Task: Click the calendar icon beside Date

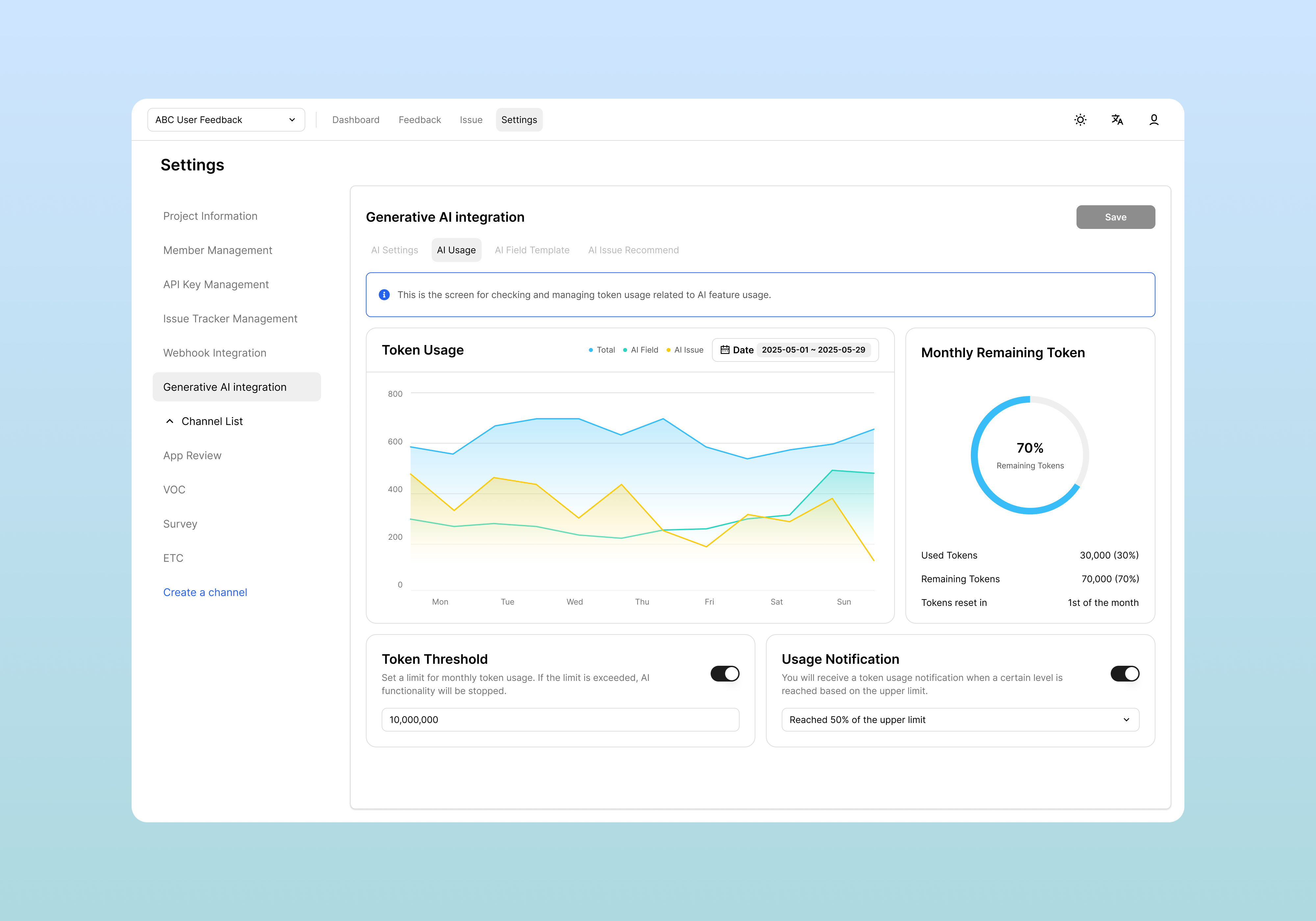Action: (724, 350)
